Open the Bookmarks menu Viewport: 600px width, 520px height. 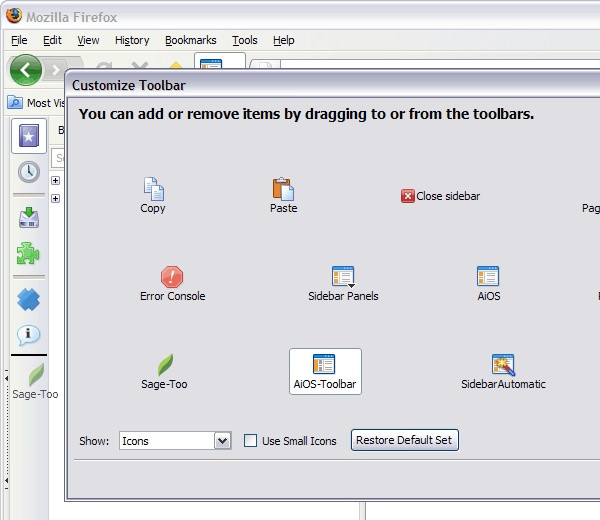coord(191,40)
